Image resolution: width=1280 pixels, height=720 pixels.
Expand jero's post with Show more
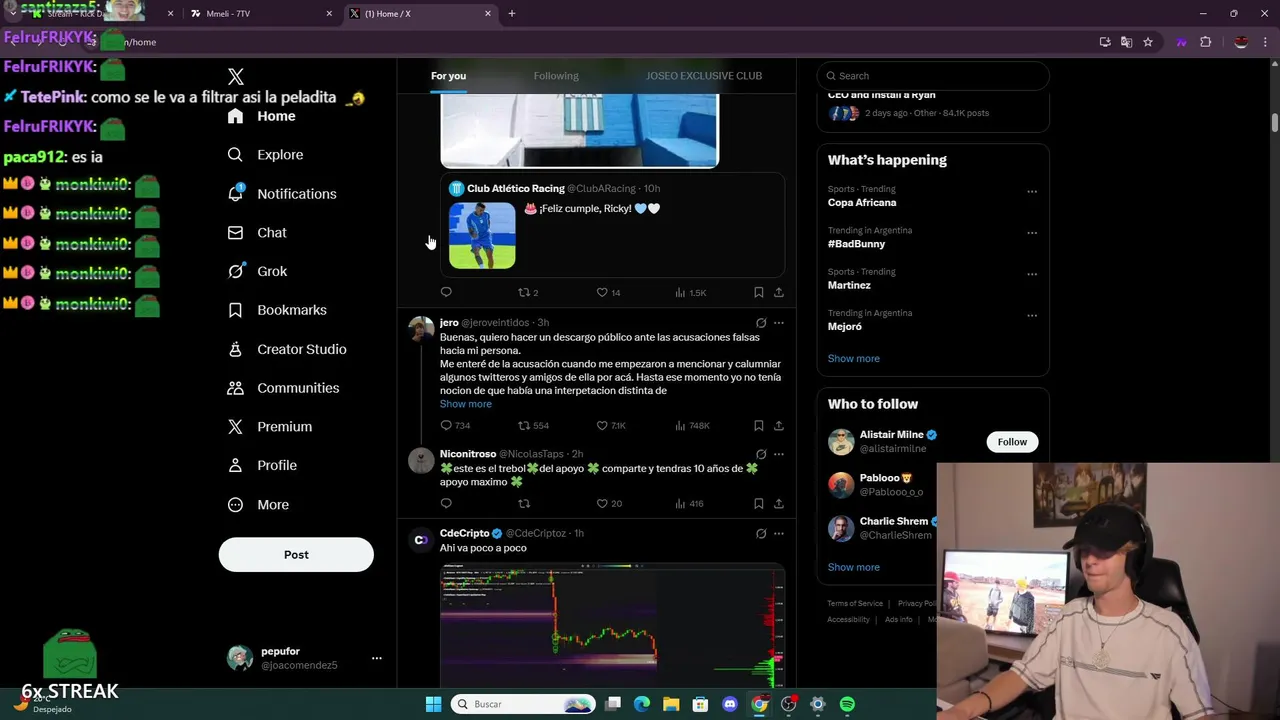466,404
